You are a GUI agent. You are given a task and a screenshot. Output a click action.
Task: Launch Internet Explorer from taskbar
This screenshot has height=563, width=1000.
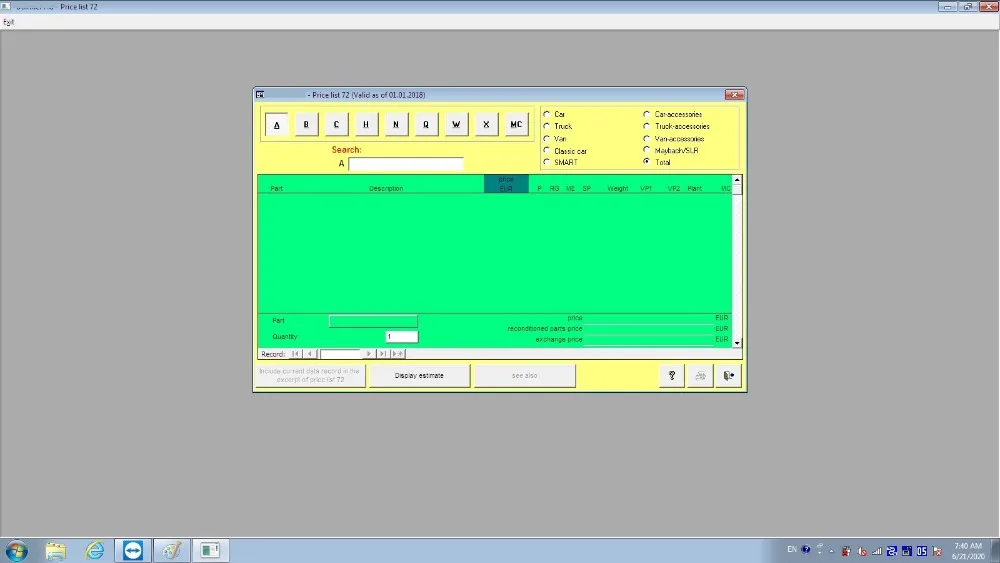(x=94, y=550)
